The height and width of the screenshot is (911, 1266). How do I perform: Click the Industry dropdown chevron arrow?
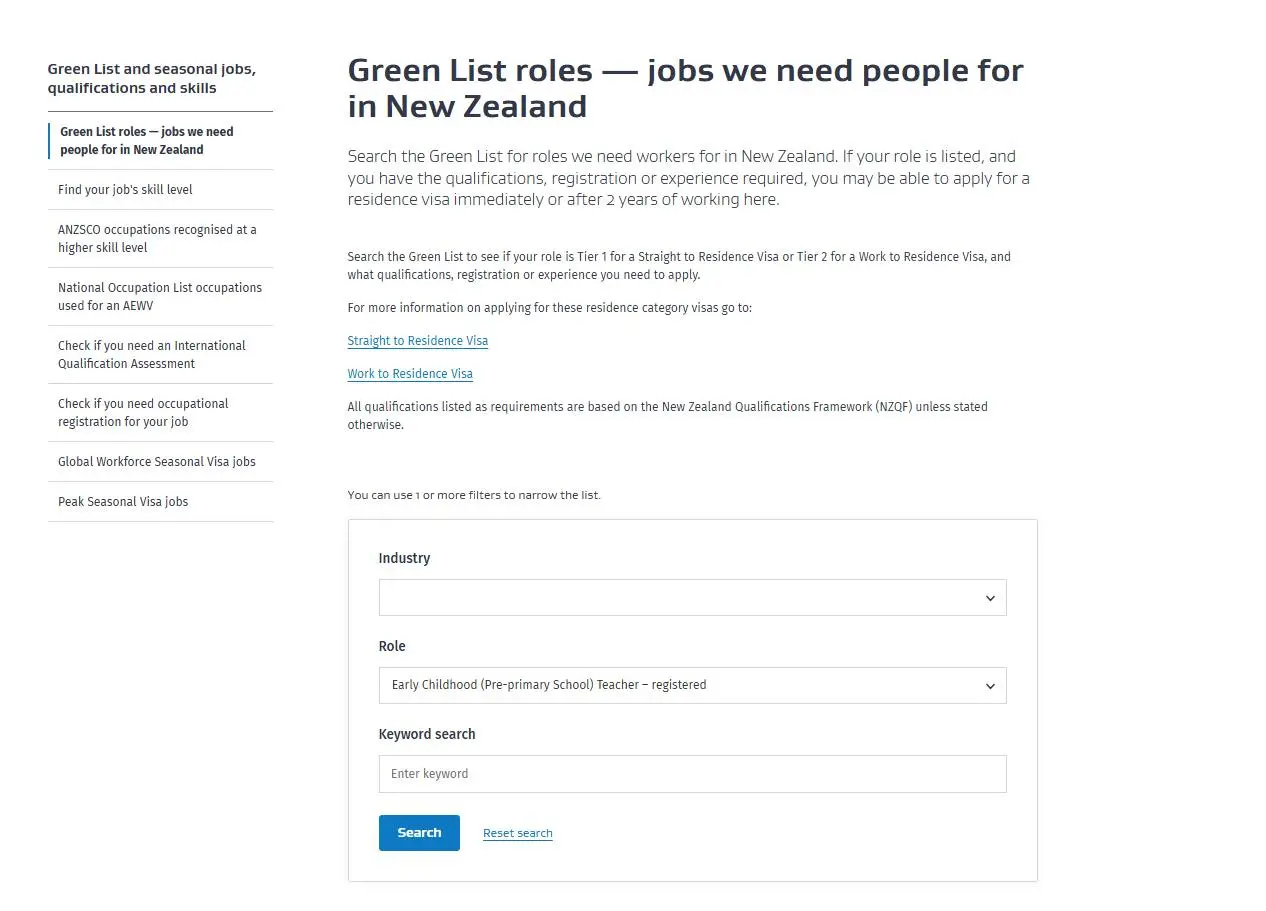coord(990,598)
